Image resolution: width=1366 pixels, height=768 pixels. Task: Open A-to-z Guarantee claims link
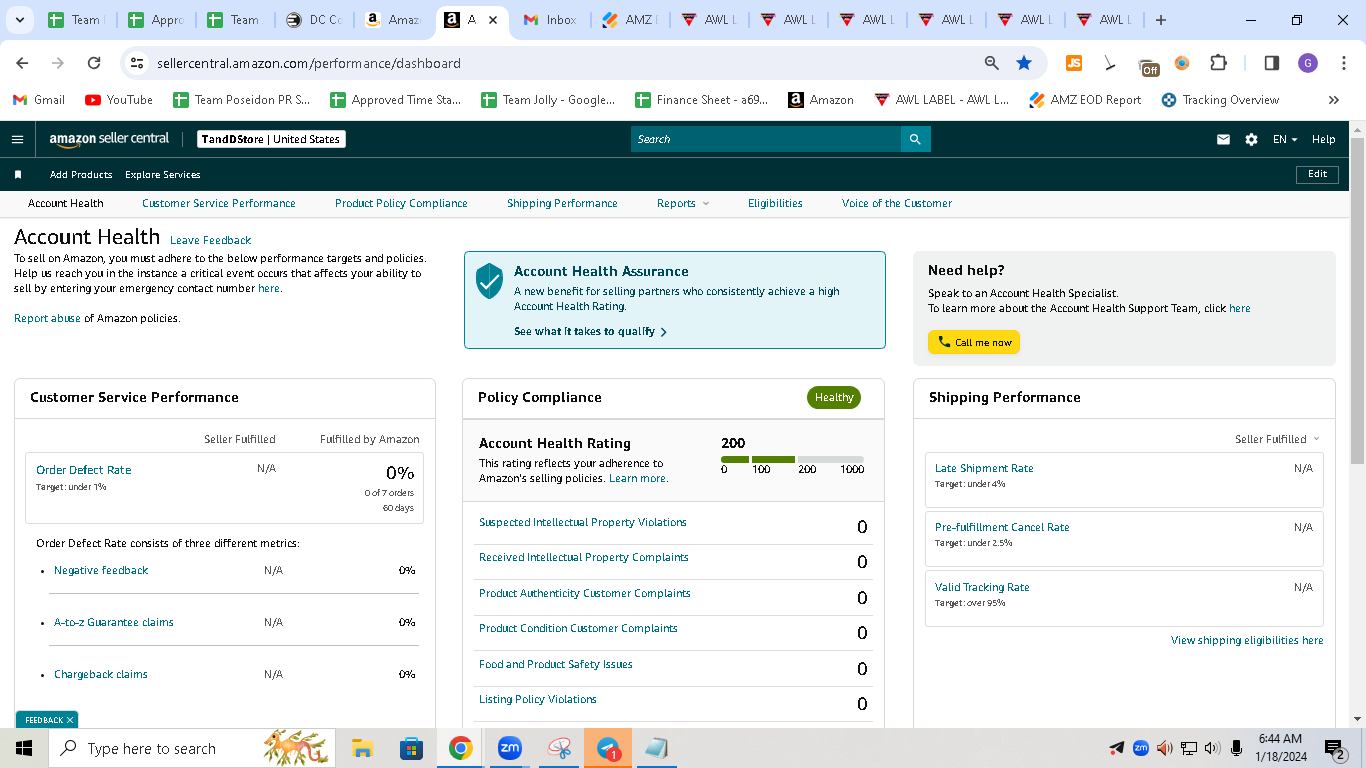(114, 622)
